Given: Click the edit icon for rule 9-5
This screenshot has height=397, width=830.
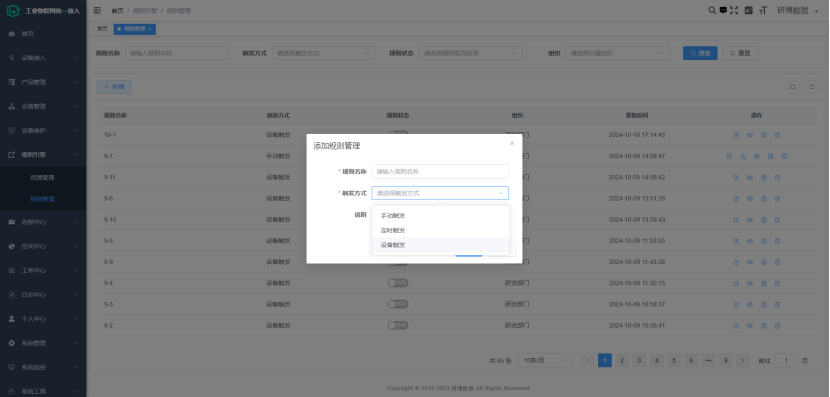Looking at the screenshot, I should tap(736, 241).
